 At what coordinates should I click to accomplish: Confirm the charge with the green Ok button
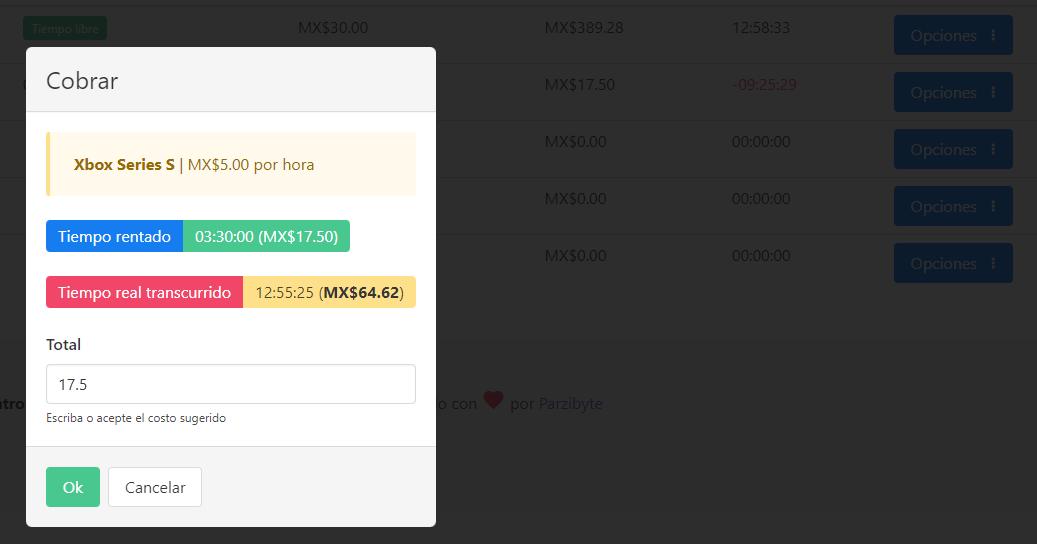(72, 487)
